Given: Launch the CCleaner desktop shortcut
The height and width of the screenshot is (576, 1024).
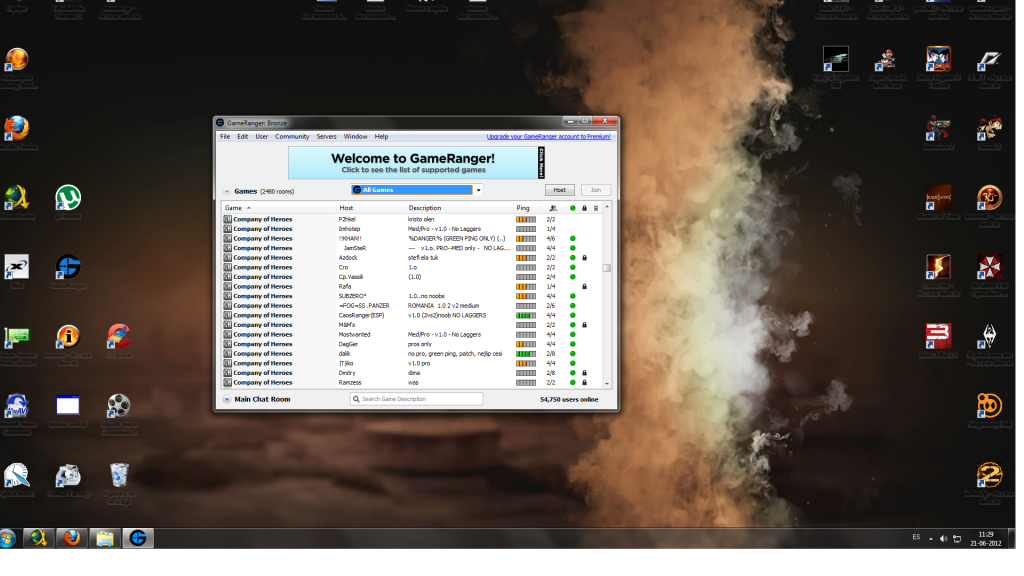Looking at the screenshot, I should point(119,336).
